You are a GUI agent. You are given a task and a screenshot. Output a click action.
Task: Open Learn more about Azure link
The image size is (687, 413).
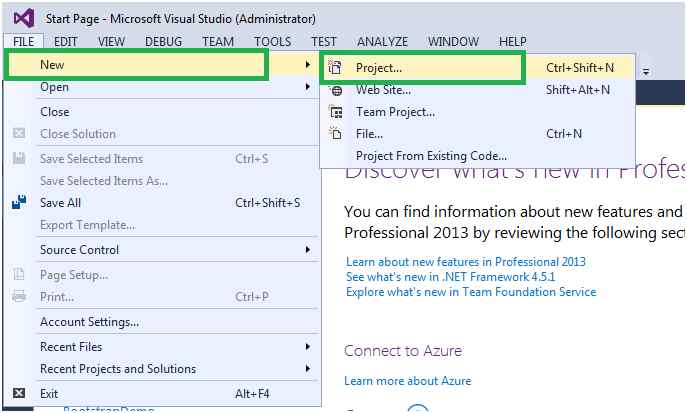pyautogui.click(x=407, y=381)
